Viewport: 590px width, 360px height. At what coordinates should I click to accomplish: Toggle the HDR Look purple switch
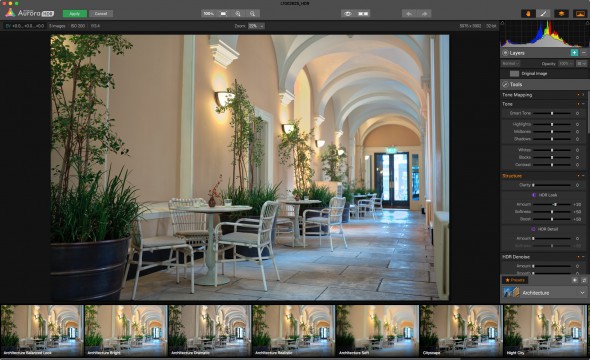[x=534, y=195]
